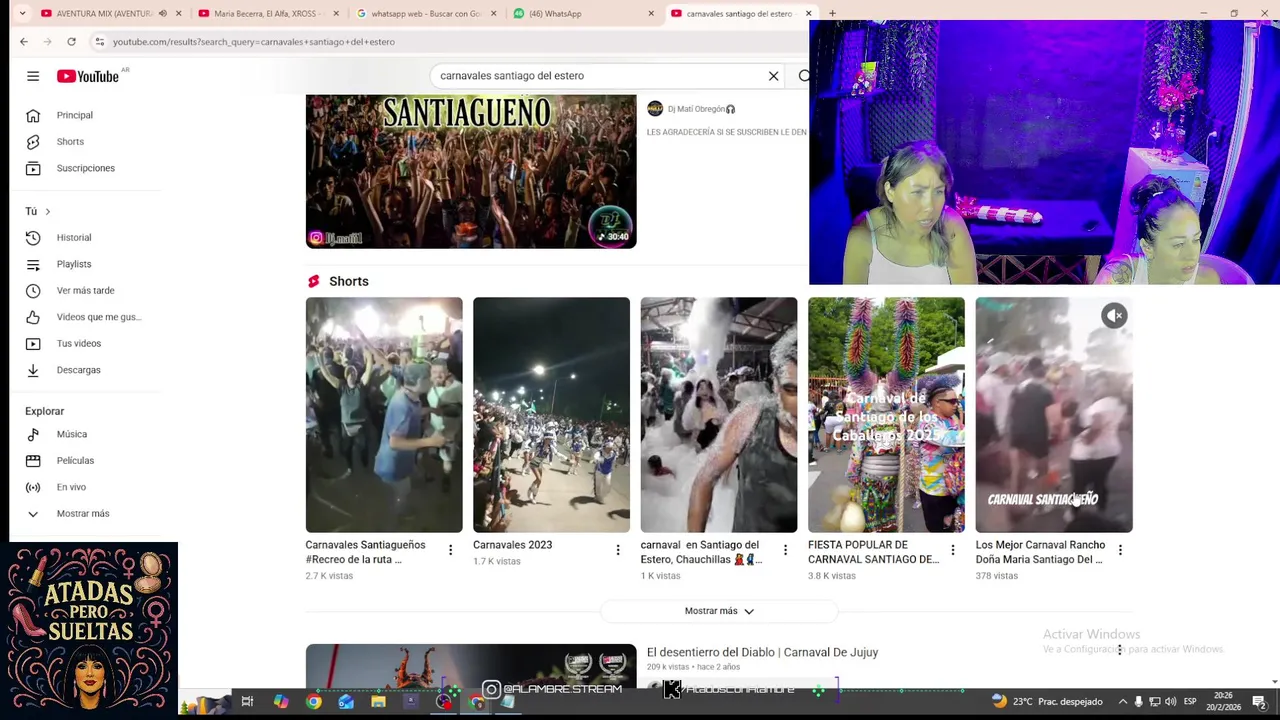Go forward in browser history

point(47,42)
